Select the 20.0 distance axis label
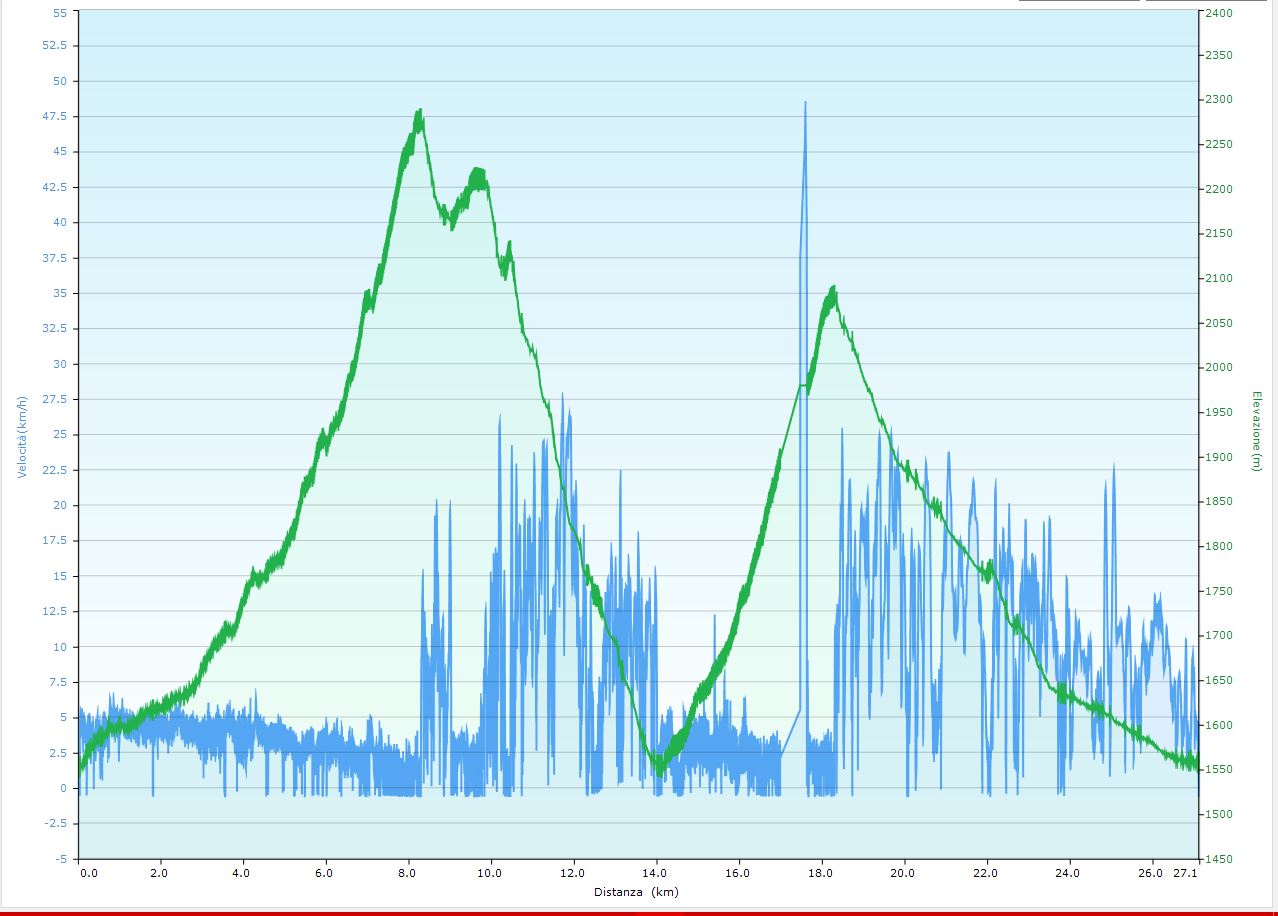This screenshot has width=1278, height=916. point(904,873)
